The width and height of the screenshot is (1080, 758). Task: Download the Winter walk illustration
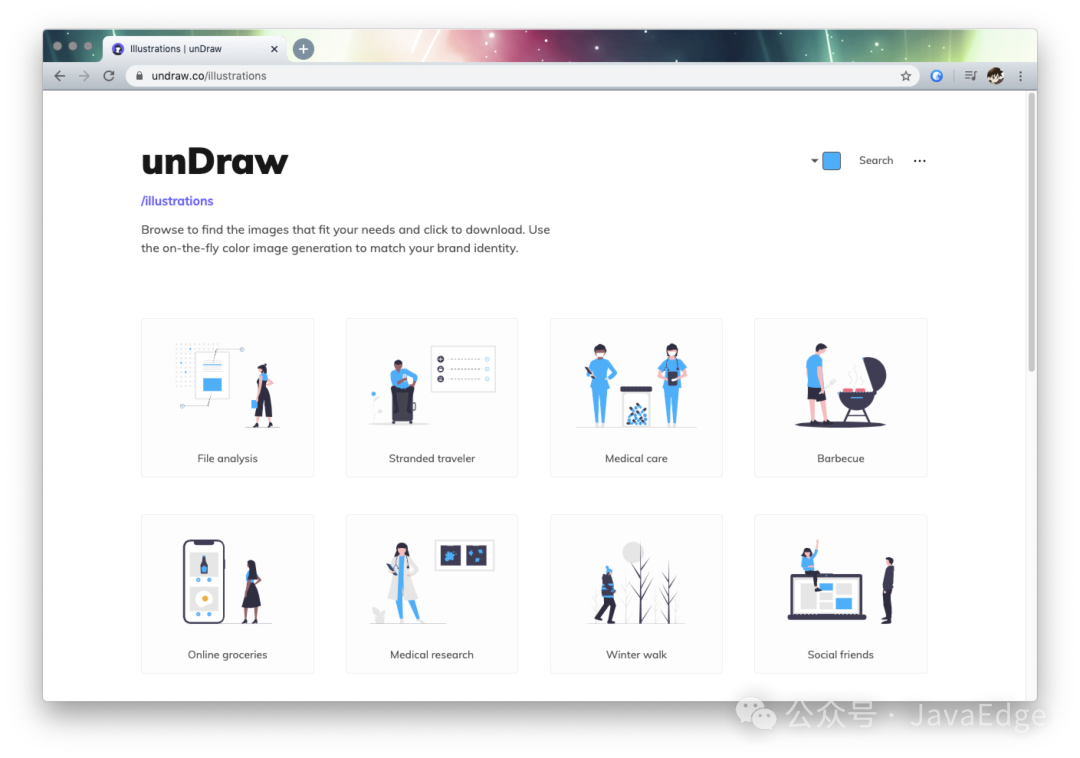(x=636, y=593)
